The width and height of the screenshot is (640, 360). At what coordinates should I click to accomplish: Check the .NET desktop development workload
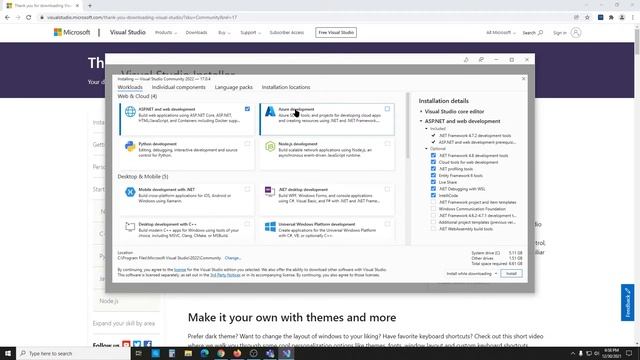(x=387, y=189)
